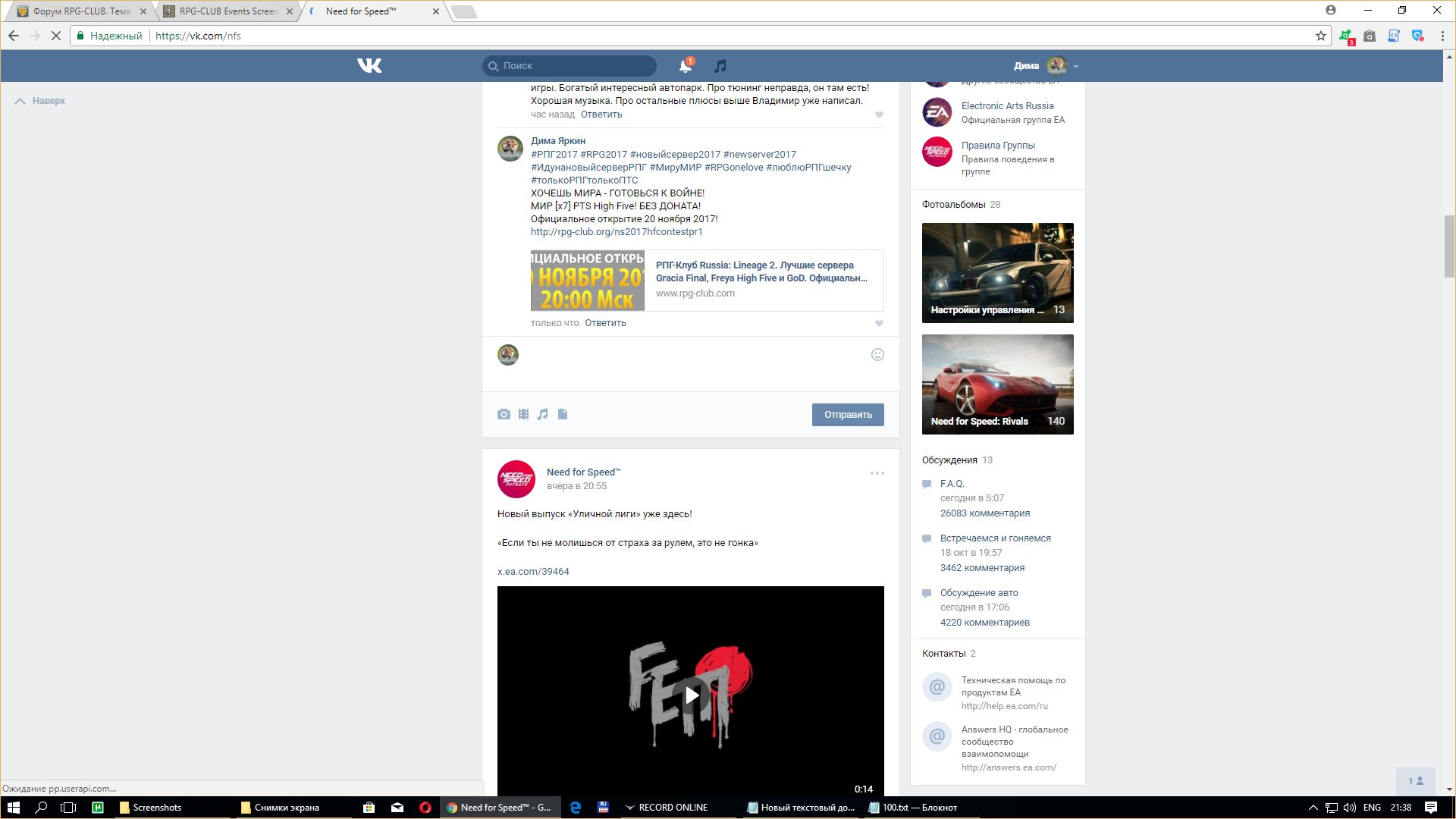Attach a photo with camera icon
This screenshot has width=1456, height=819.
[x=504, y=414]
